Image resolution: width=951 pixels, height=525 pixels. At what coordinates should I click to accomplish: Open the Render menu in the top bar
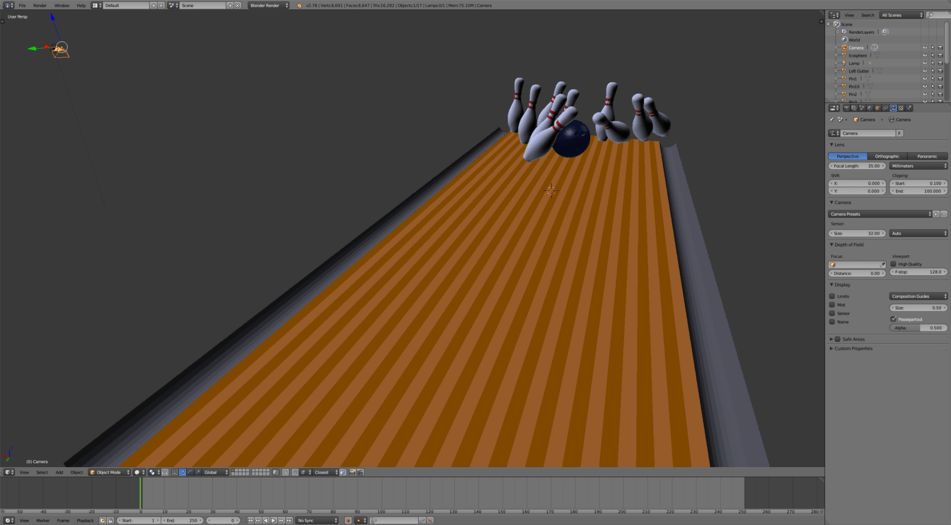click(x=39, y=5)
